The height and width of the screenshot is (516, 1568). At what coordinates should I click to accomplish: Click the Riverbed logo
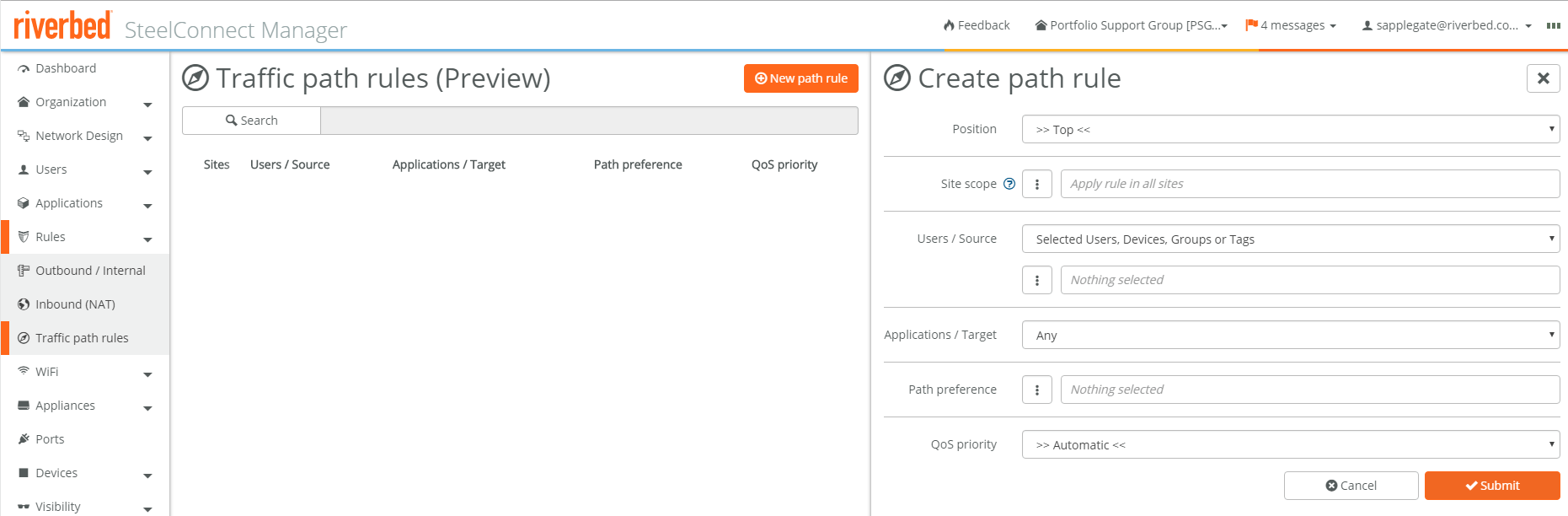pos(62,25)
